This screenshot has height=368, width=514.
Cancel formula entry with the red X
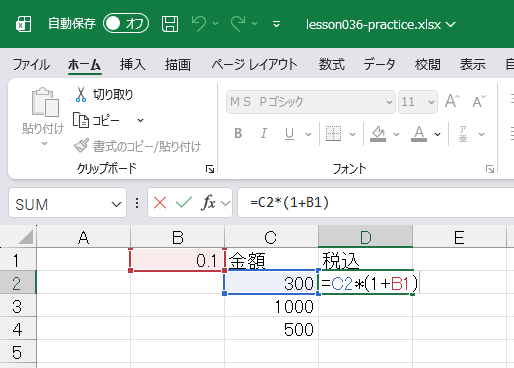(160, 203)
